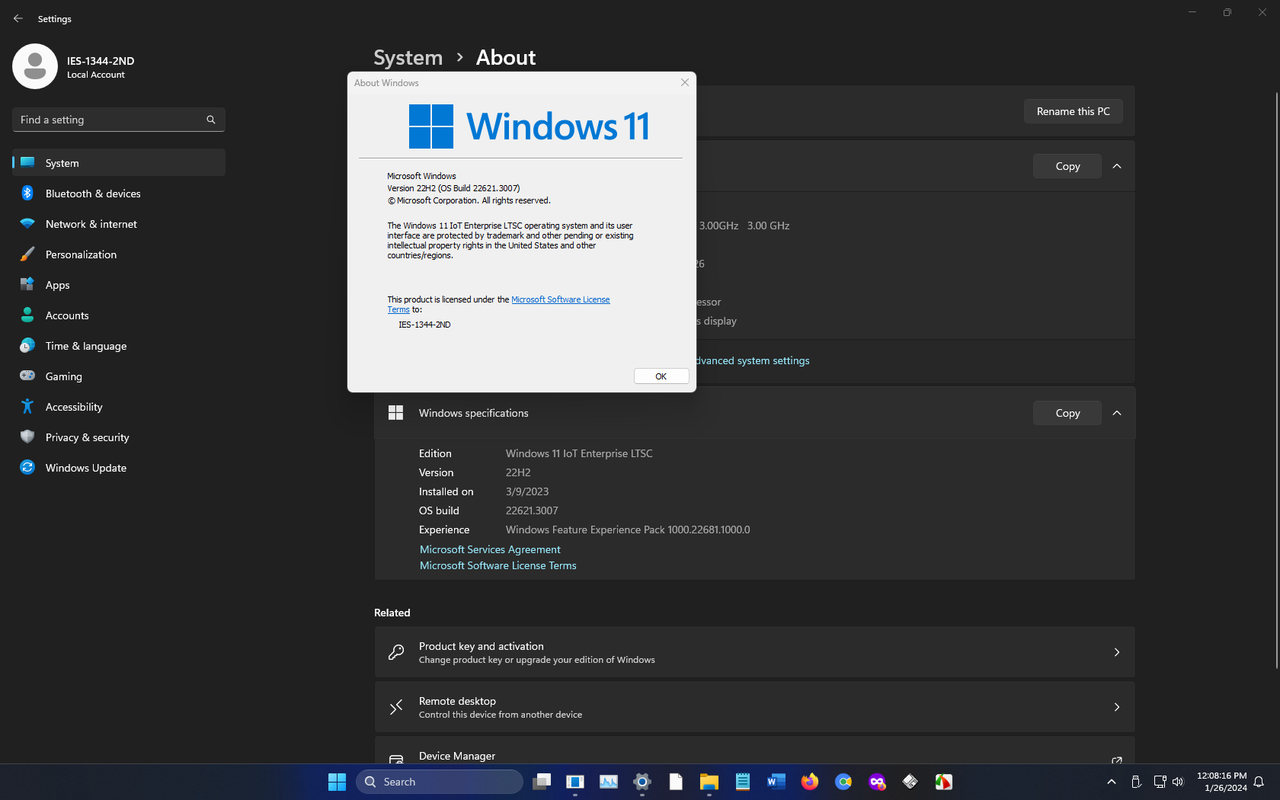1280x800 pixels.
Task: Open the Chrome taskbar icon
Action: click(x=844, y=782)
